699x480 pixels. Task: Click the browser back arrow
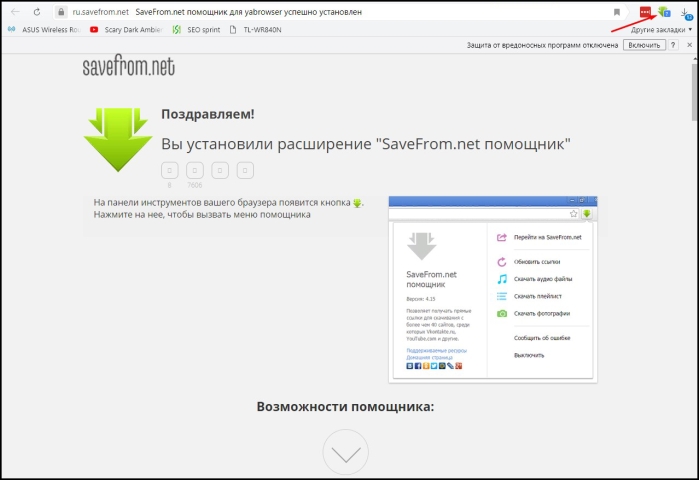tap(15, 12)
